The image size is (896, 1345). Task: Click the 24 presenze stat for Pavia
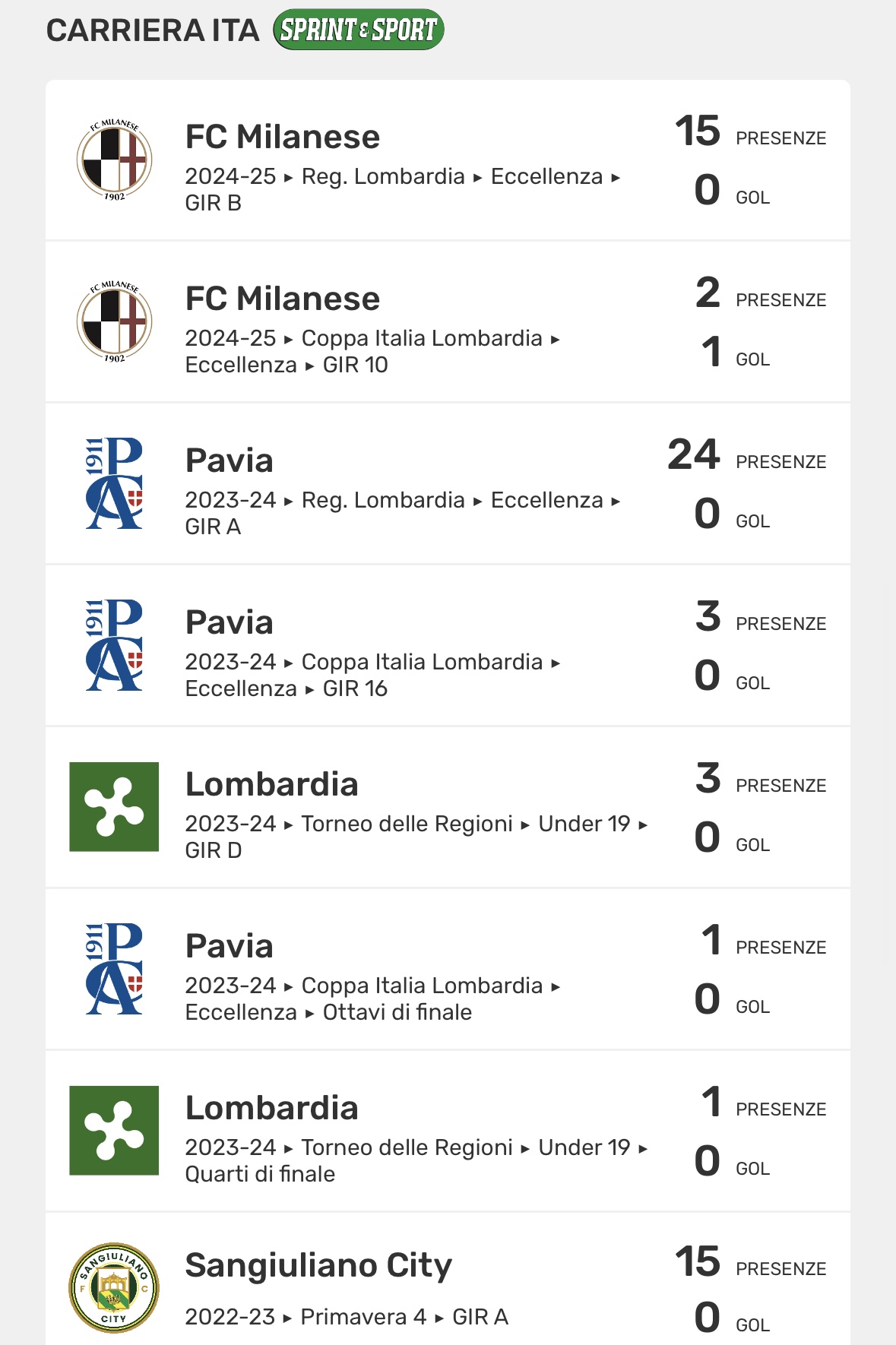coord(746,455)
